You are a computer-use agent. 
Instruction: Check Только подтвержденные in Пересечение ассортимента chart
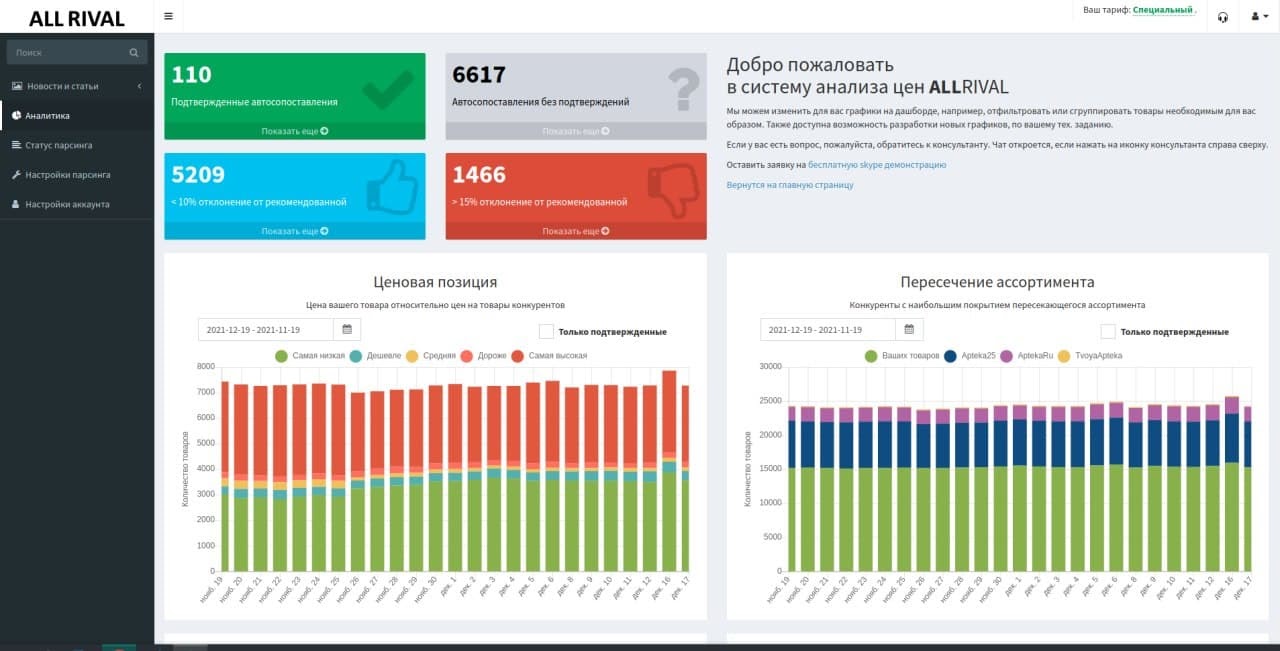1108,331
